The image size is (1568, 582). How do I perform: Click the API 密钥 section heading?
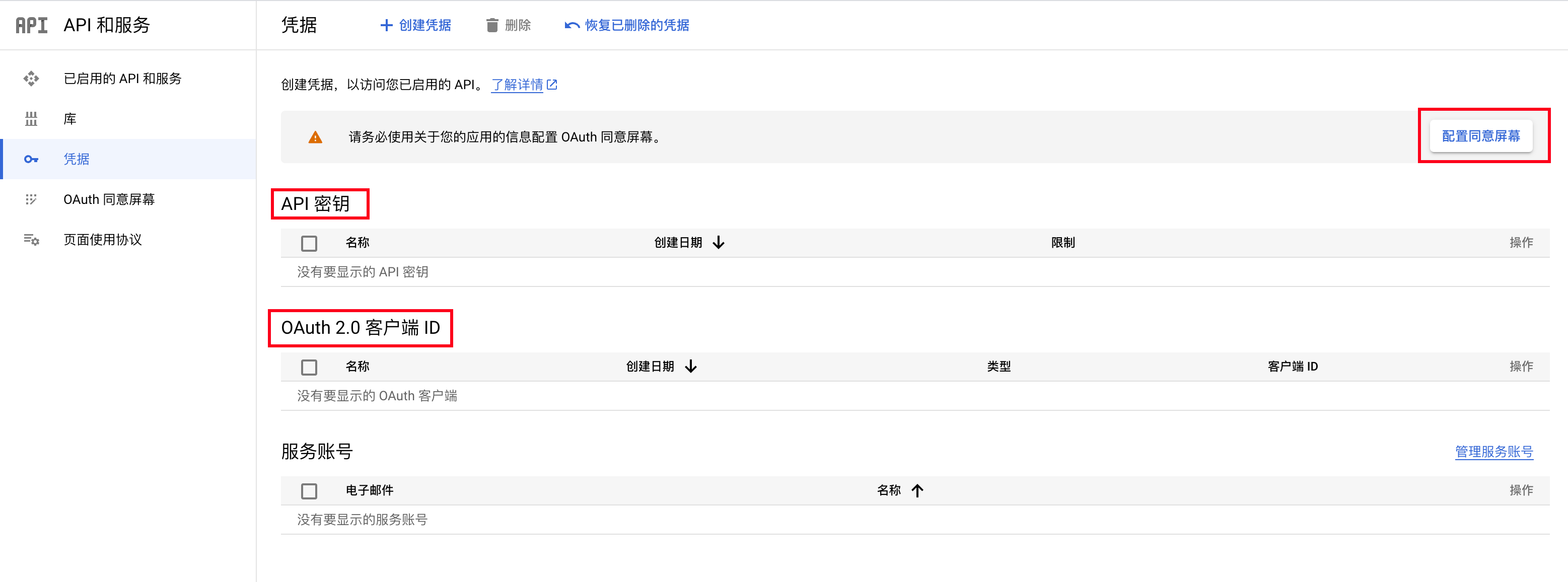tap(315, 204)
